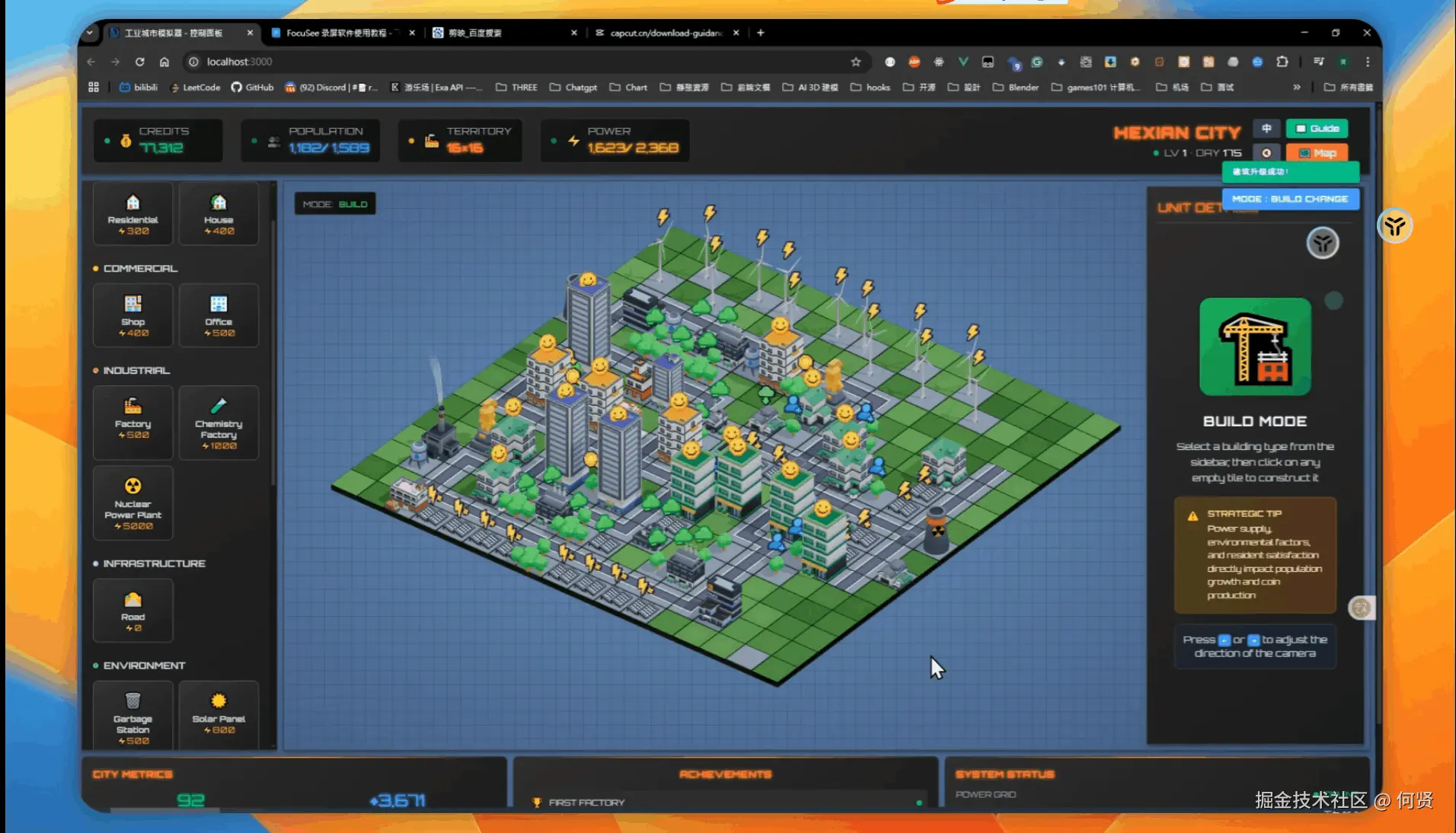The height and width of the screenshot is (833, 1456).
Task: Close the FocuSee tutorial tab
Action: pyautogui.click(x=412, y=33)
